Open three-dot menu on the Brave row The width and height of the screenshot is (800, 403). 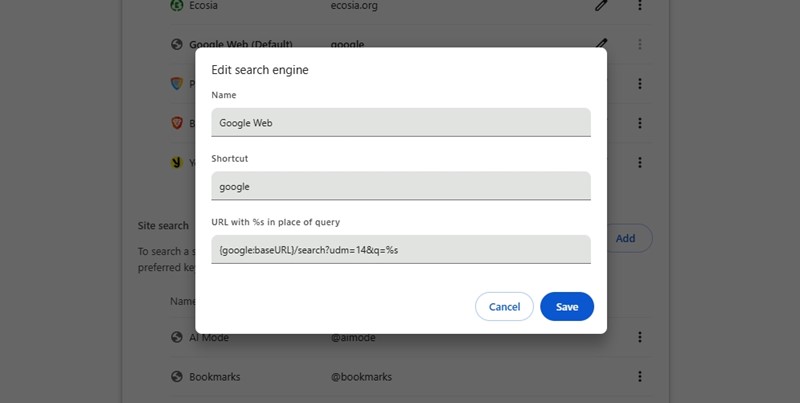point(640,123)
